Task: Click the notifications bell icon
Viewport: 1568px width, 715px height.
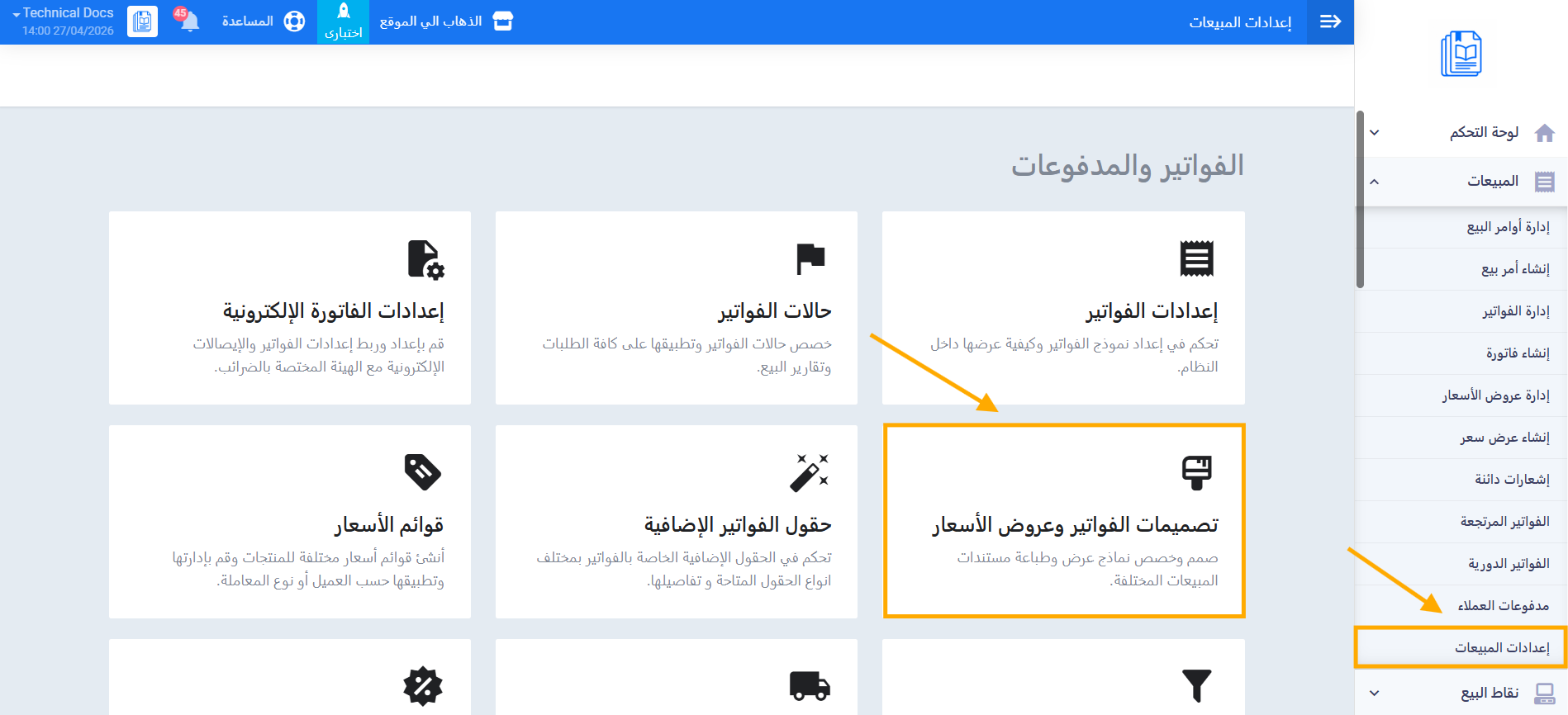Action: pyautogui.click(x=189, y=21)
